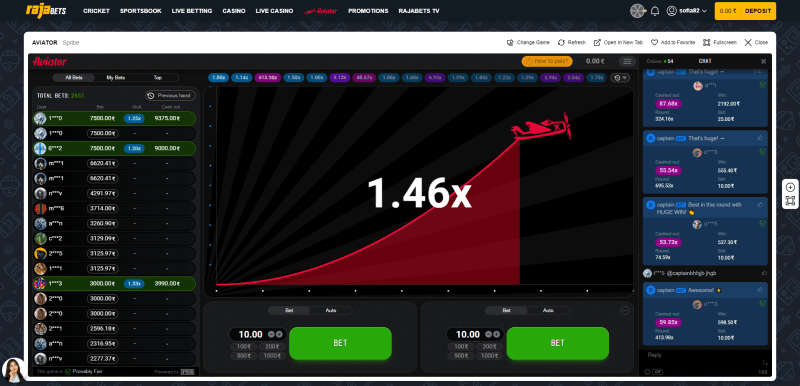The image size is (800, 386).
Task: Like the captain message about 87.68x cashout
Action: pyautogui.click(x=761, y=72)
